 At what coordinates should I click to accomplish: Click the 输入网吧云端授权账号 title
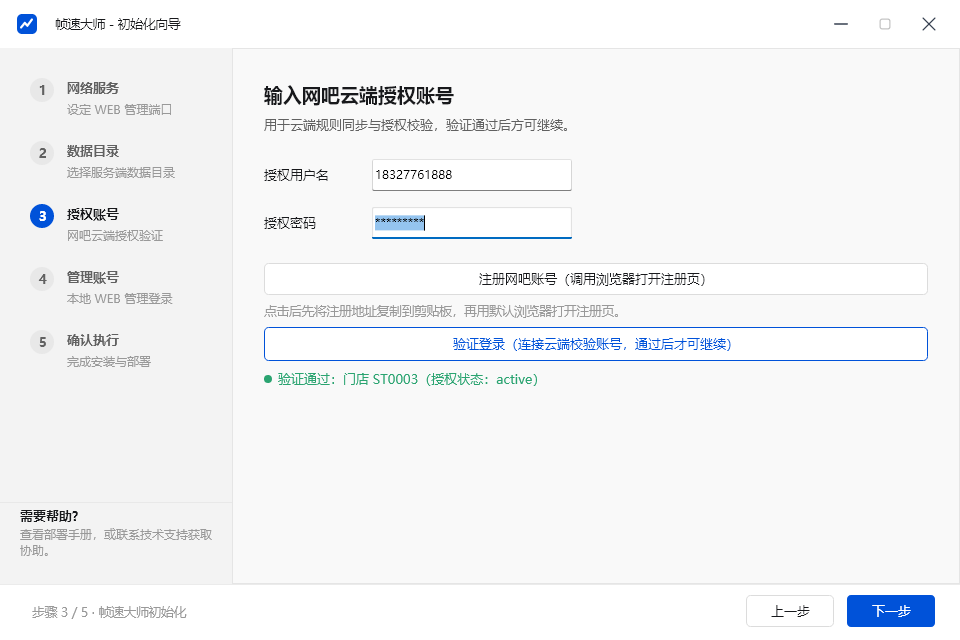coord(358,96)
